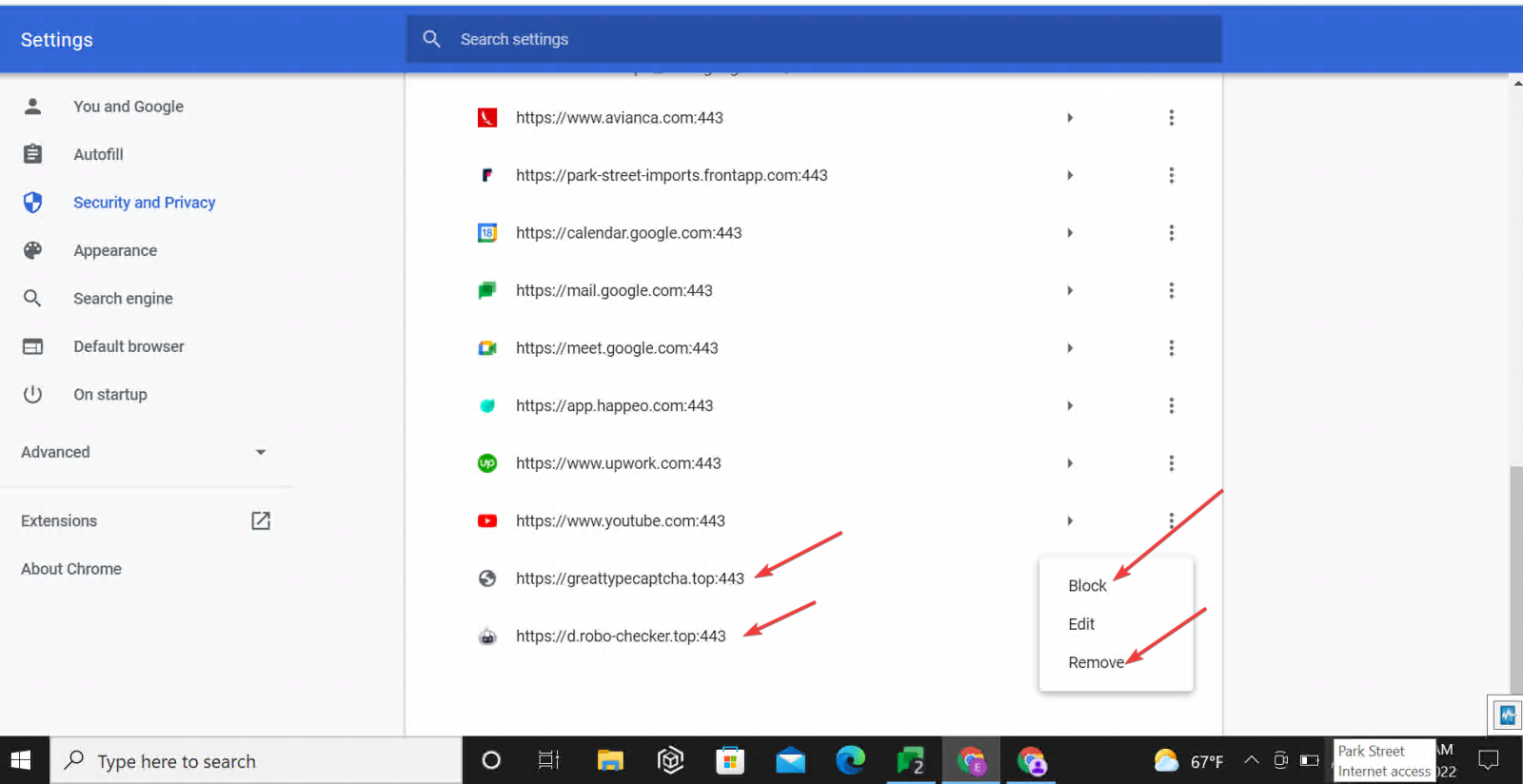
Task: Open On startup settings
Action: click(110, 394)
